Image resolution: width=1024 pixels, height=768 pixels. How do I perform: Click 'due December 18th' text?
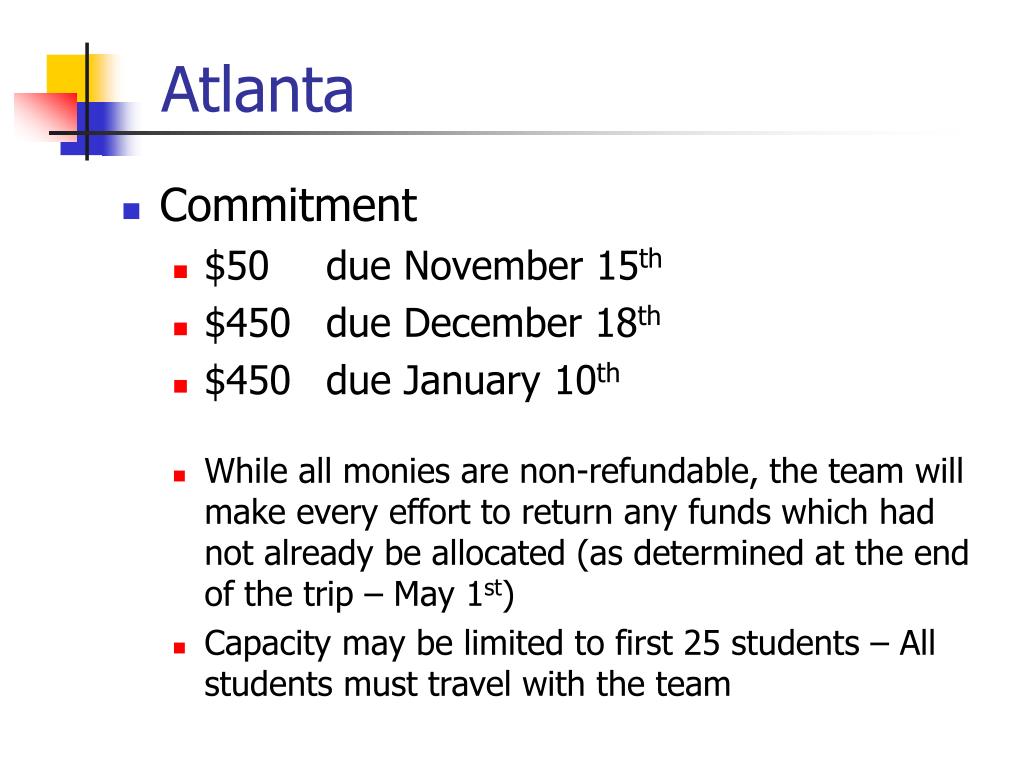click(493, 323)
